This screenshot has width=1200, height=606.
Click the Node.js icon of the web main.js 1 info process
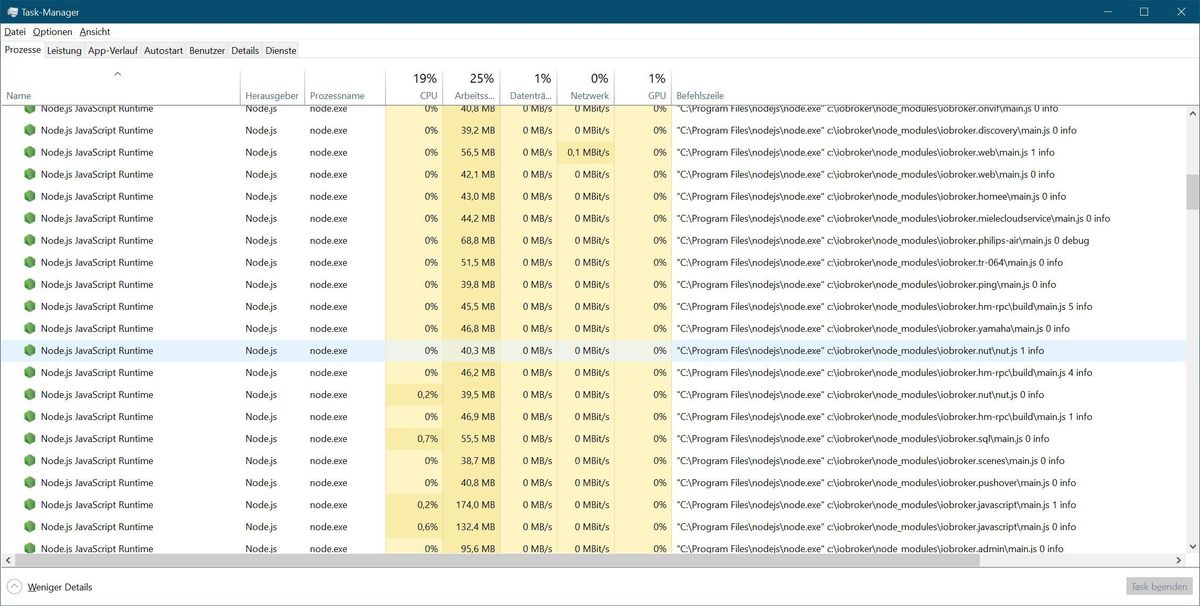click(x=30, y=152)
